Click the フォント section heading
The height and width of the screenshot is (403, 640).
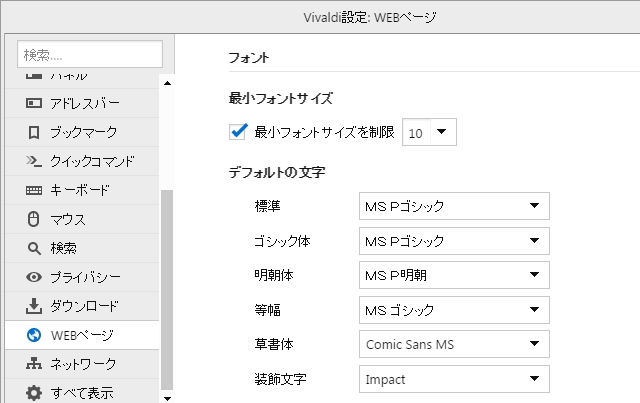tap(249, 58)
